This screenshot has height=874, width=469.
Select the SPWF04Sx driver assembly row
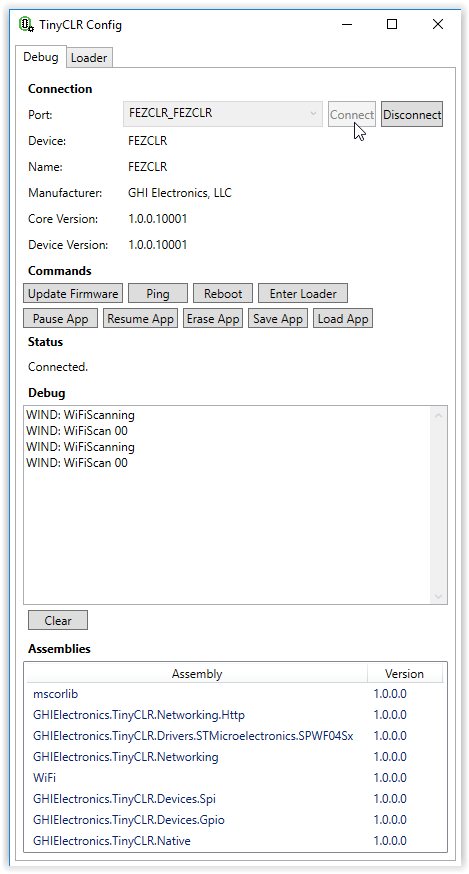[235, 736]
